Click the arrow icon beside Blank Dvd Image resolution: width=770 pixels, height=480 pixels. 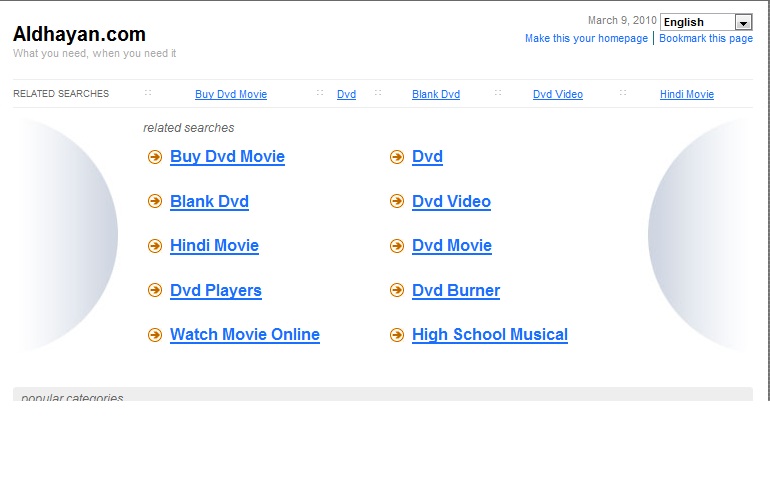pos(155,201)
